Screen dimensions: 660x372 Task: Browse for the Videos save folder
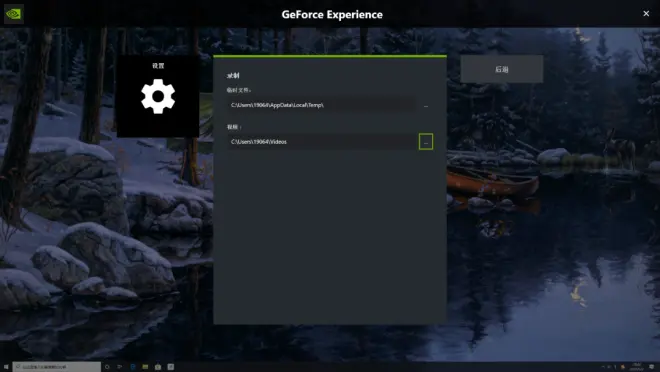(x=426, y=142)
